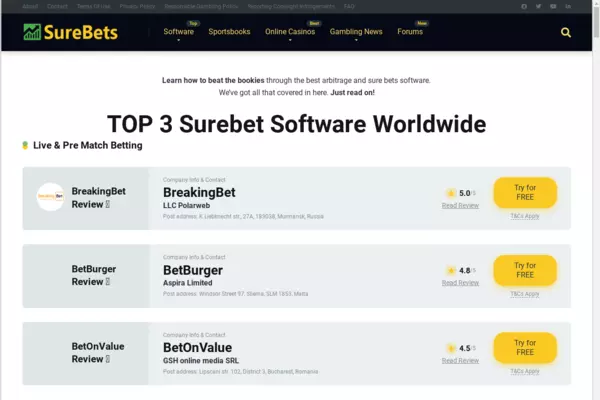Open the YouTube social icon
This screenshot has width=600, height=400.
[553, 6]
